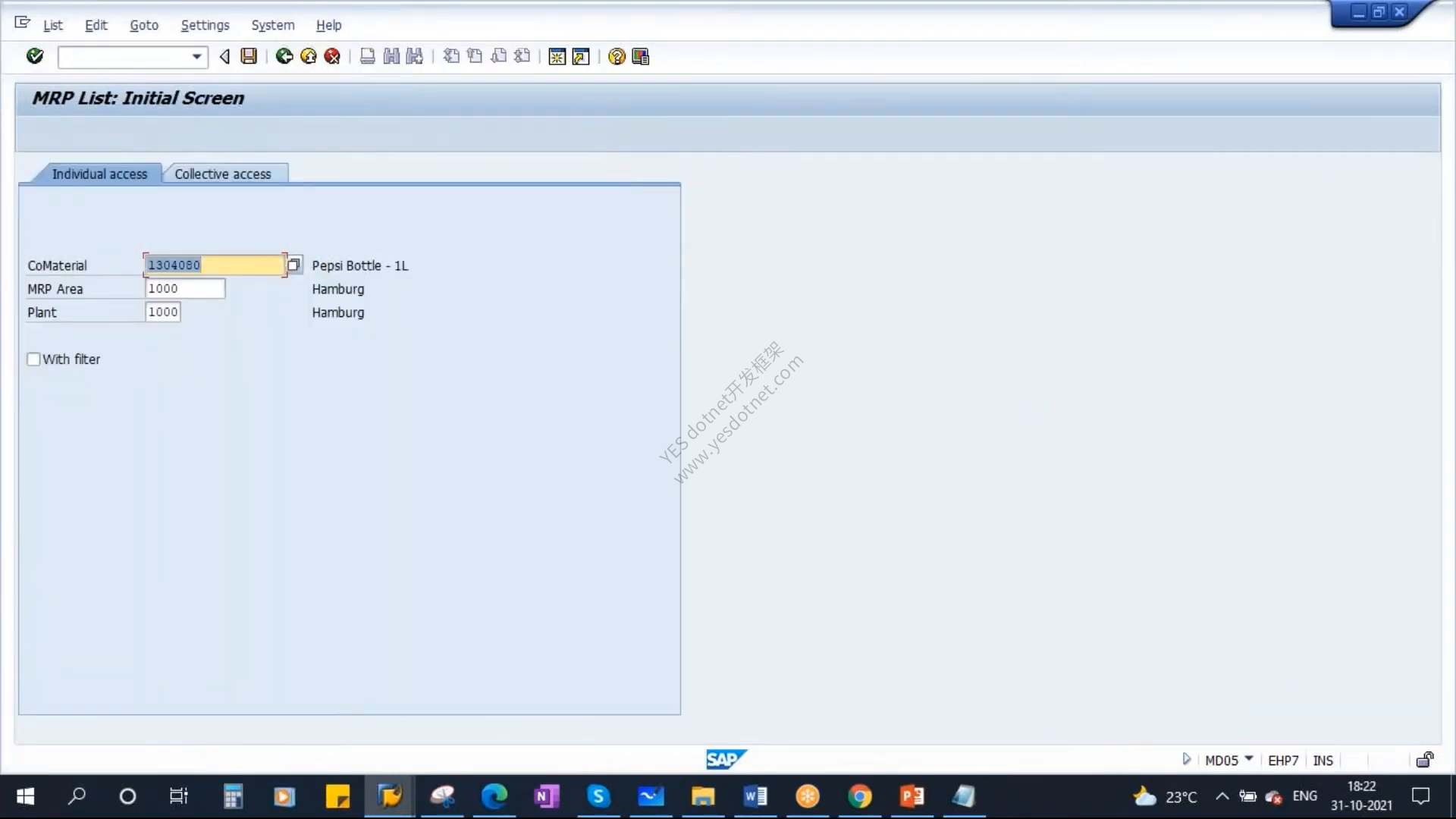Click the SAP window menu icon
Image resolution: width=1456 pixels, height=819 pixels.
coord(22,23)
